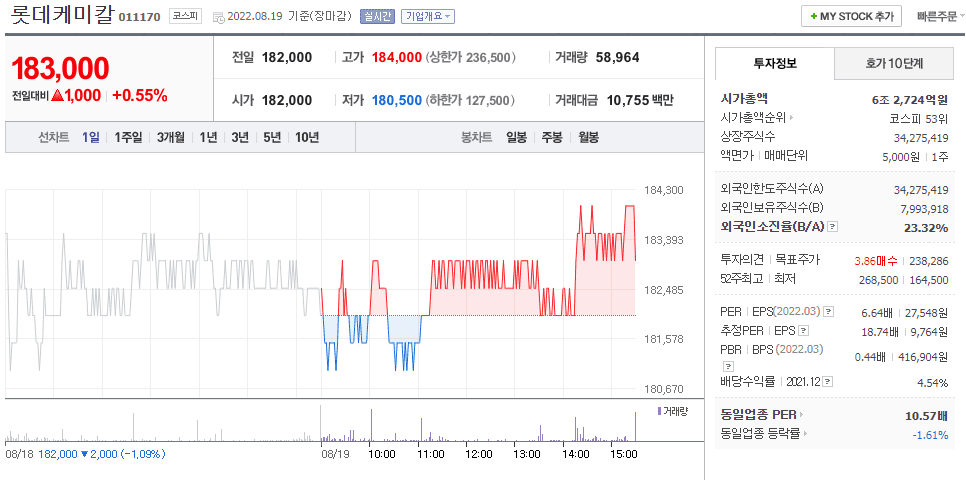Click the 하한가 127,500 lower limit text
This screenshot has width=966, height=480.
coord(470,100)
